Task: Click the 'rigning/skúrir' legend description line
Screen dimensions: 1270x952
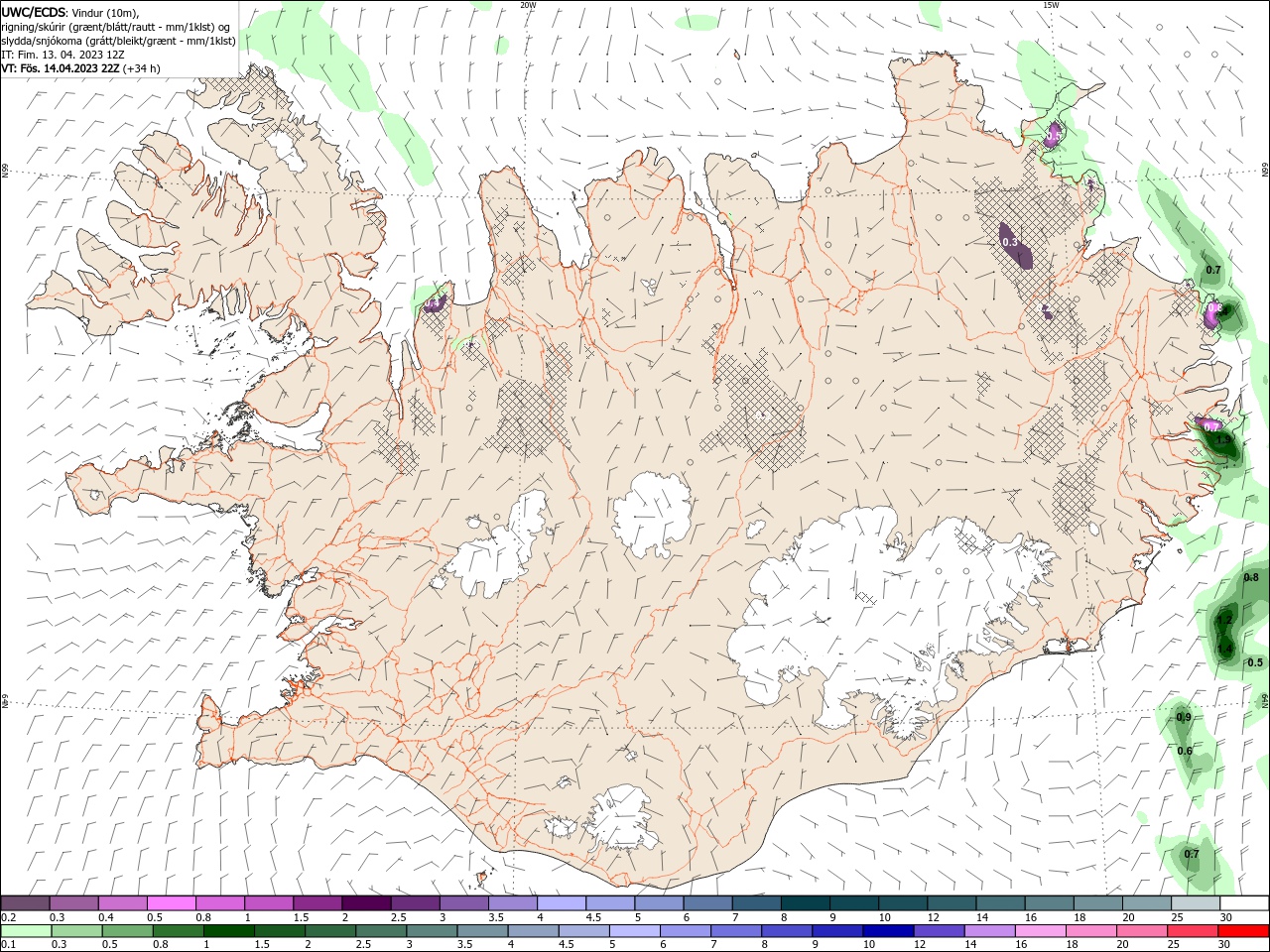Action: pyautogui.click(x=116, y=27)
